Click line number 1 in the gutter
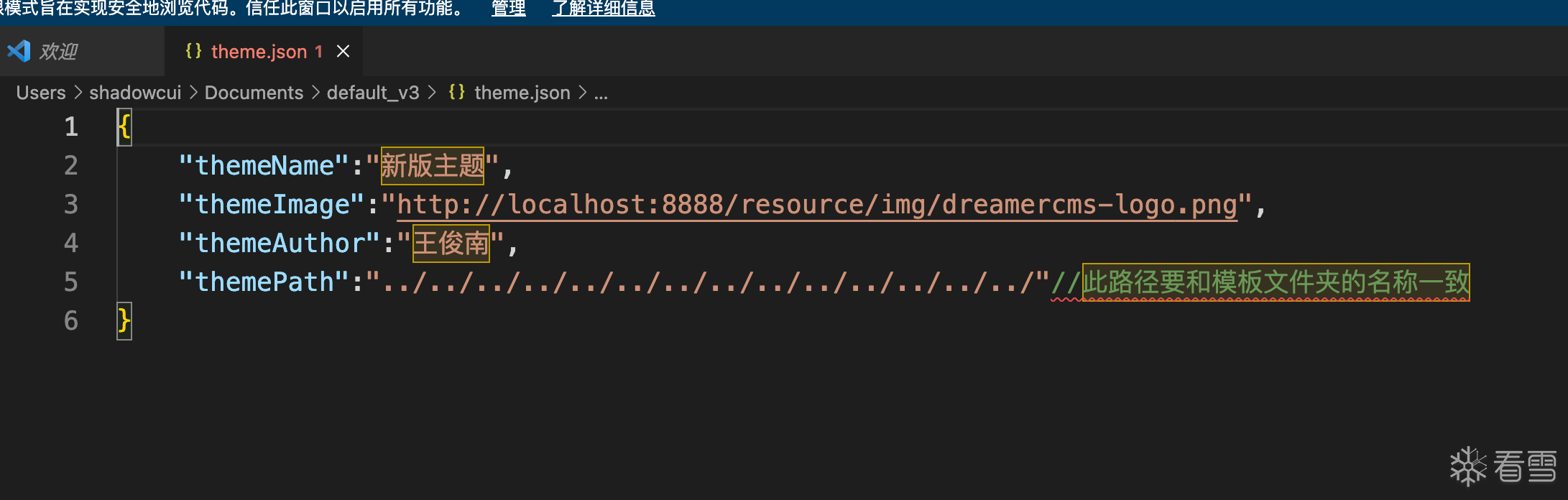This screenshot has height=500, width=1568. point(71,127)
